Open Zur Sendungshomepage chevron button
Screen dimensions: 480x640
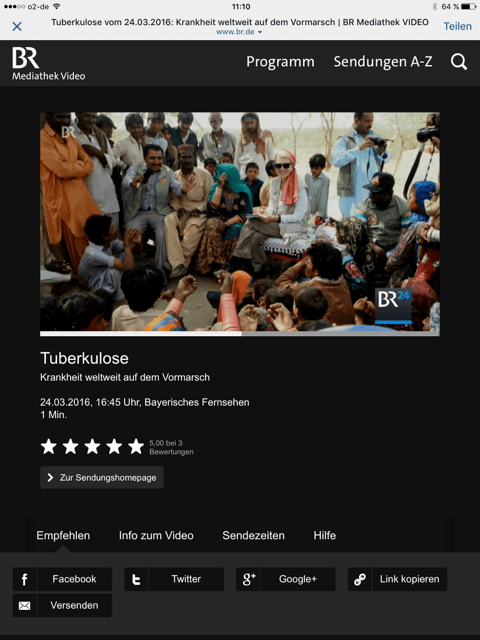102,478
